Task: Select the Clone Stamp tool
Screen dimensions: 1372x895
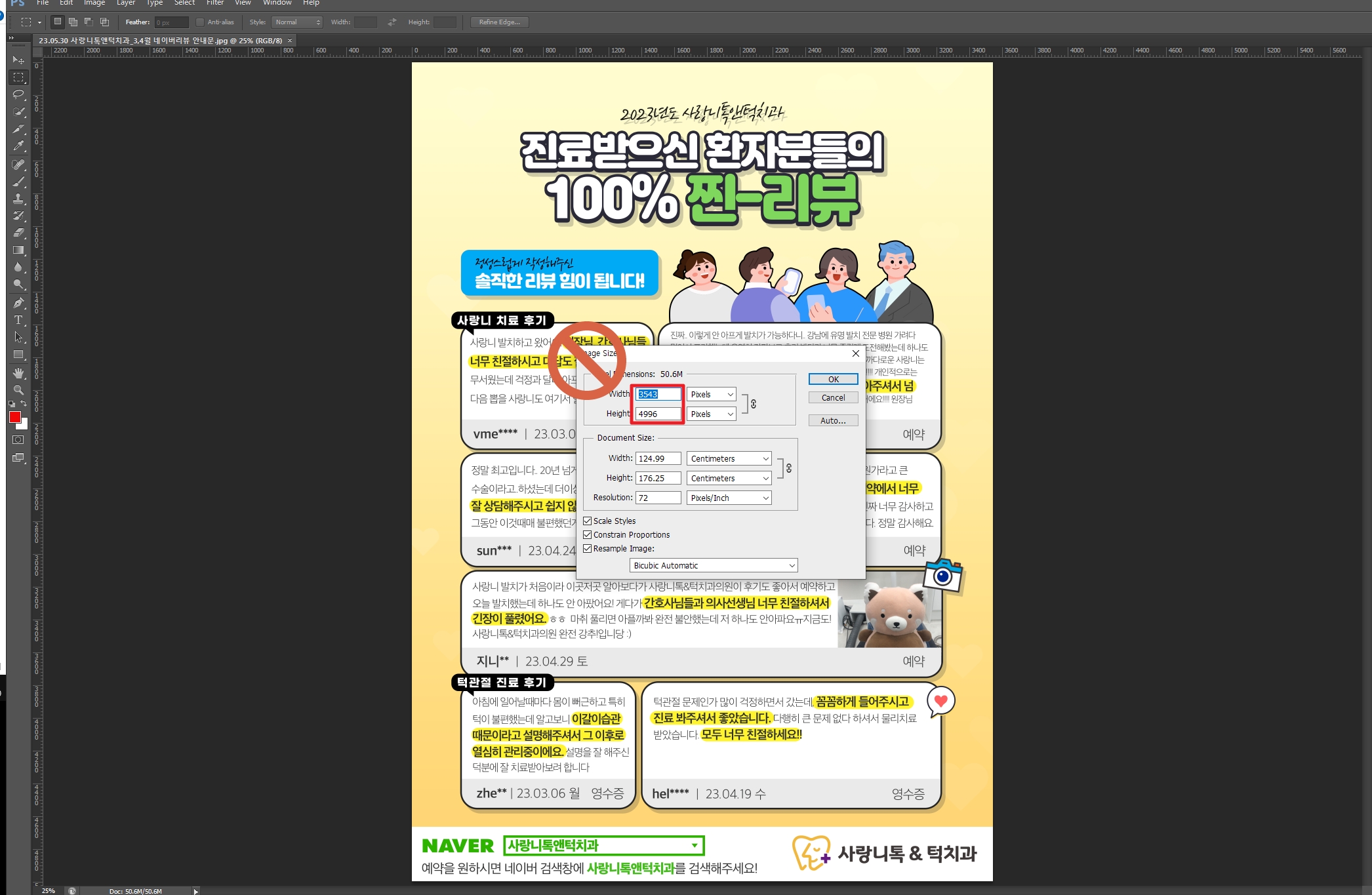Action: click(18, 198)
